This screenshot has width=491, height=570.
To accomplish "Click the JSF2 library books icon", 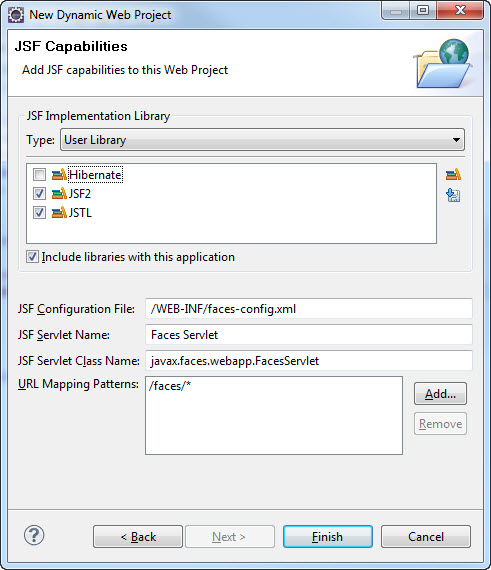I will [59, 193].
